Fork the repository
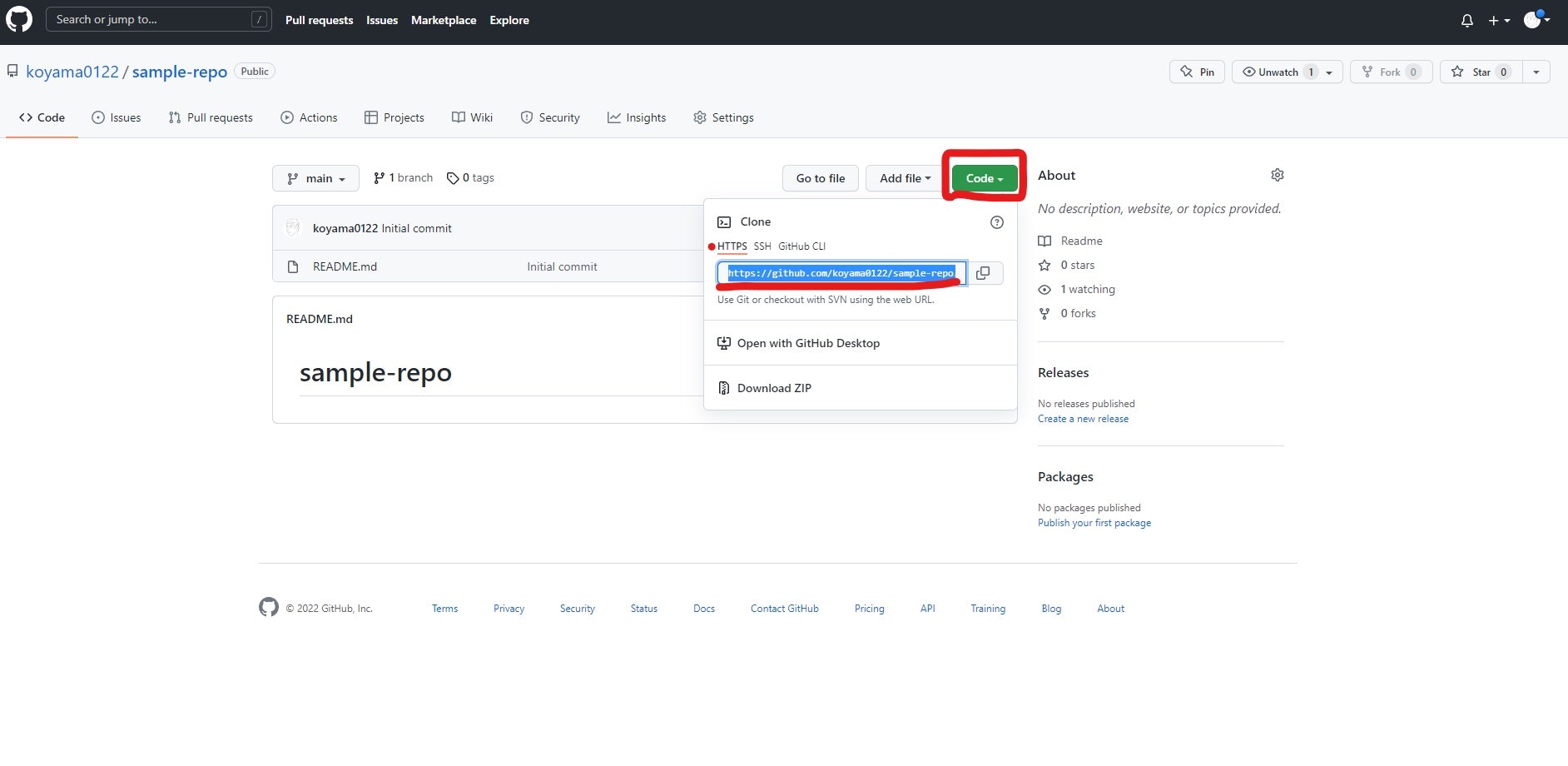This screenshot has height=766, width=1568. (1391, 72)
